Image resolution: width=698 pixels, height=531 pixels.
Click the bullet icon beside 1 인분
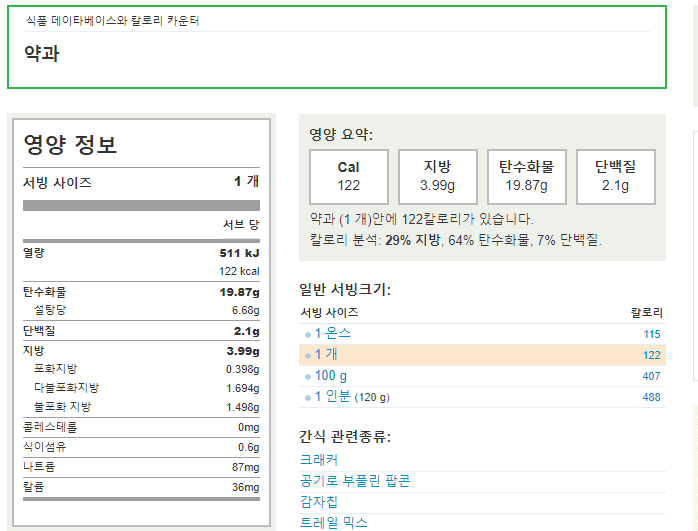(308, 398)
